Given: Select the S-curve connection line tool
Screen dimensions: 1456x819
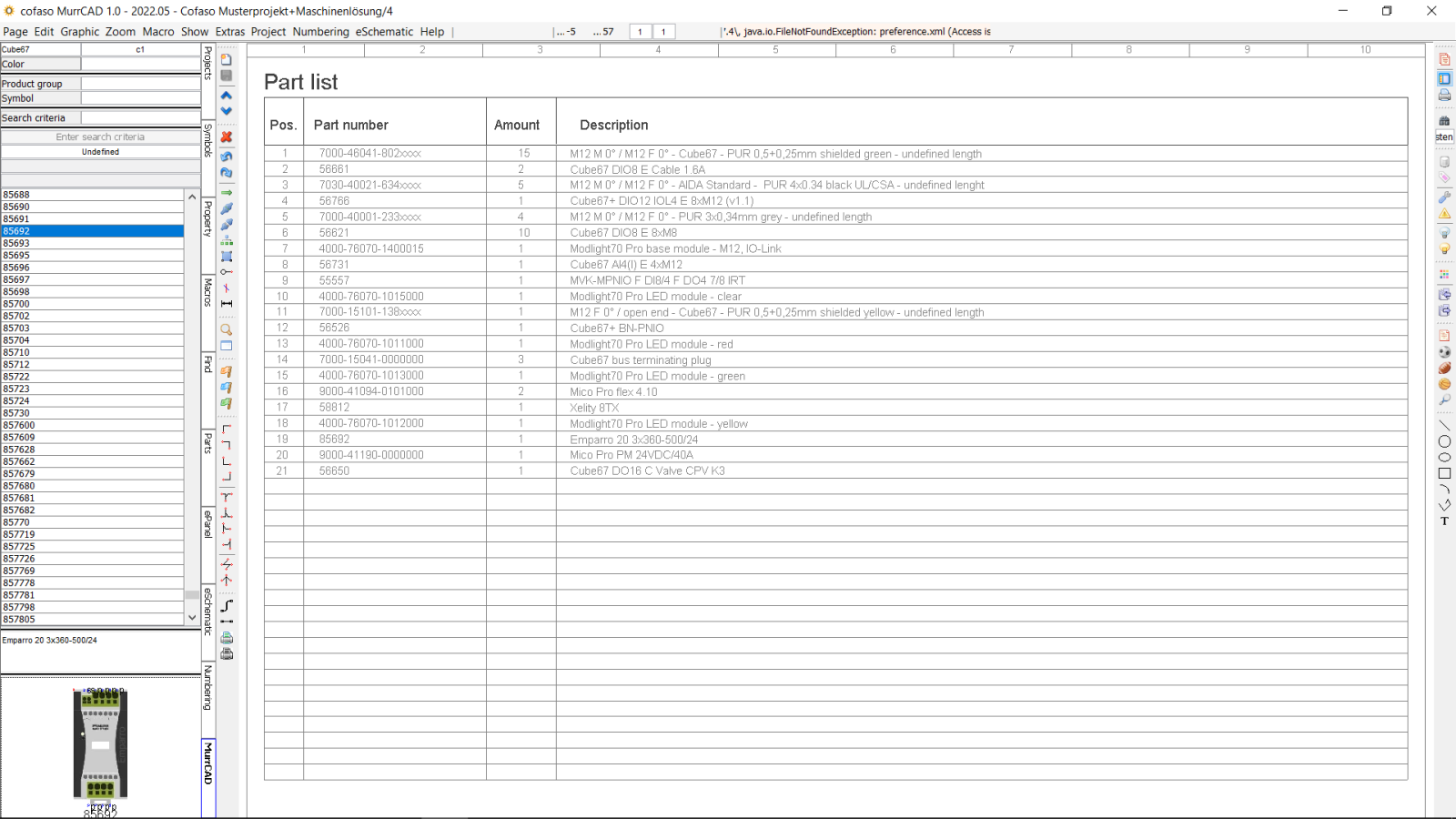Looking at the screenshot, I should [x=227, y=605].
